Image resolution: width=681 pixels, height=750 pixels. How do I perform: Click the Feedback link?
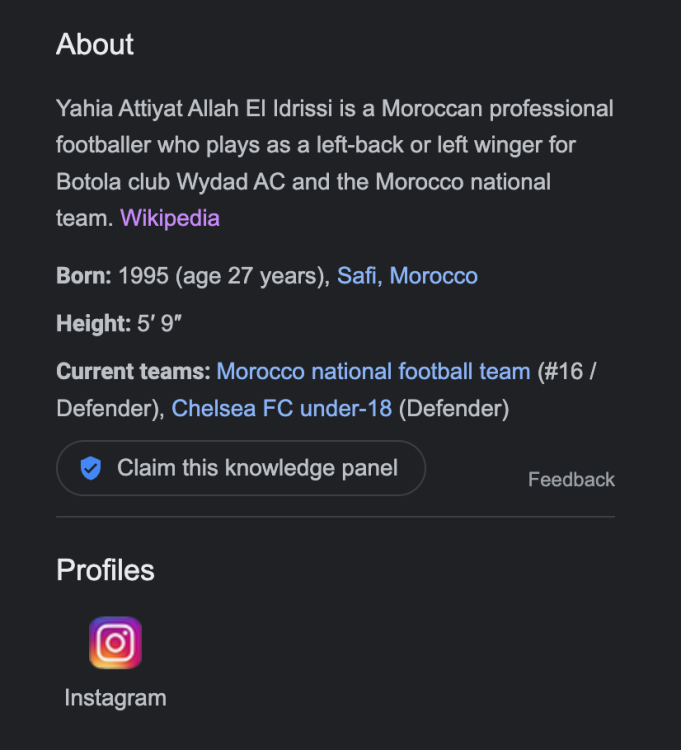click(x=571, y=480)
